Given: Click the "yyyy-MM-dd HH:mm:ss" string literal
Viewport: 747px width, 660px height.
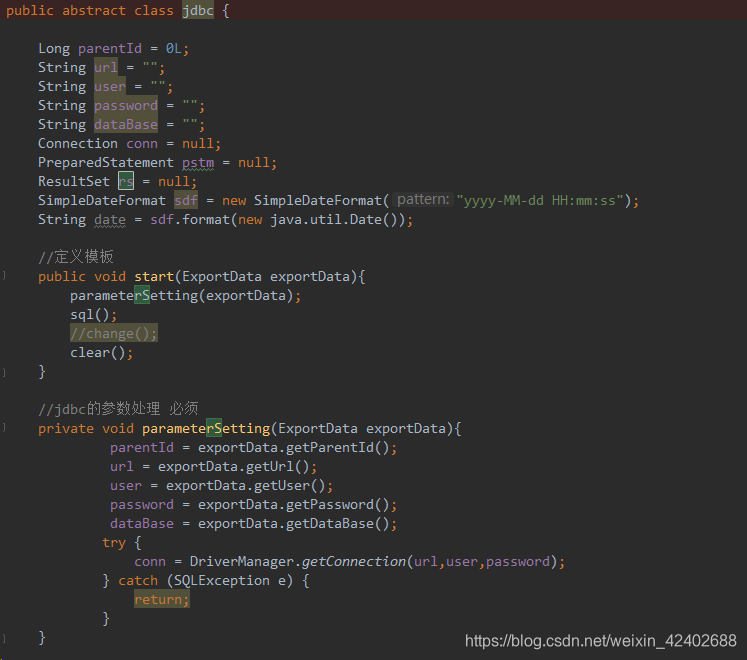Looking at the screenshot, I should click(541, 201).
